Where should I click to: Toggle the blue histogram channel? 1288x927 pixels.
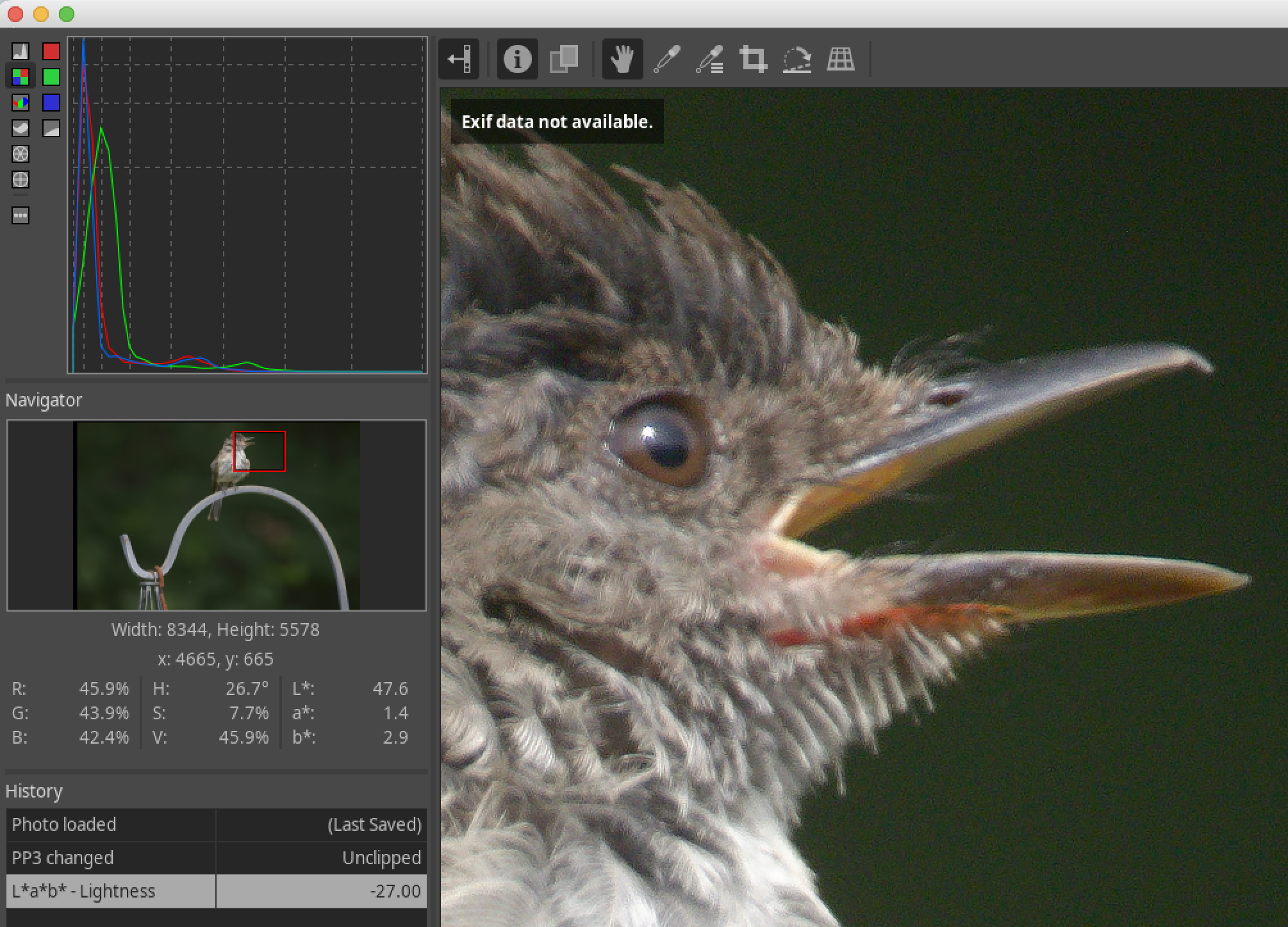[51, 103]
